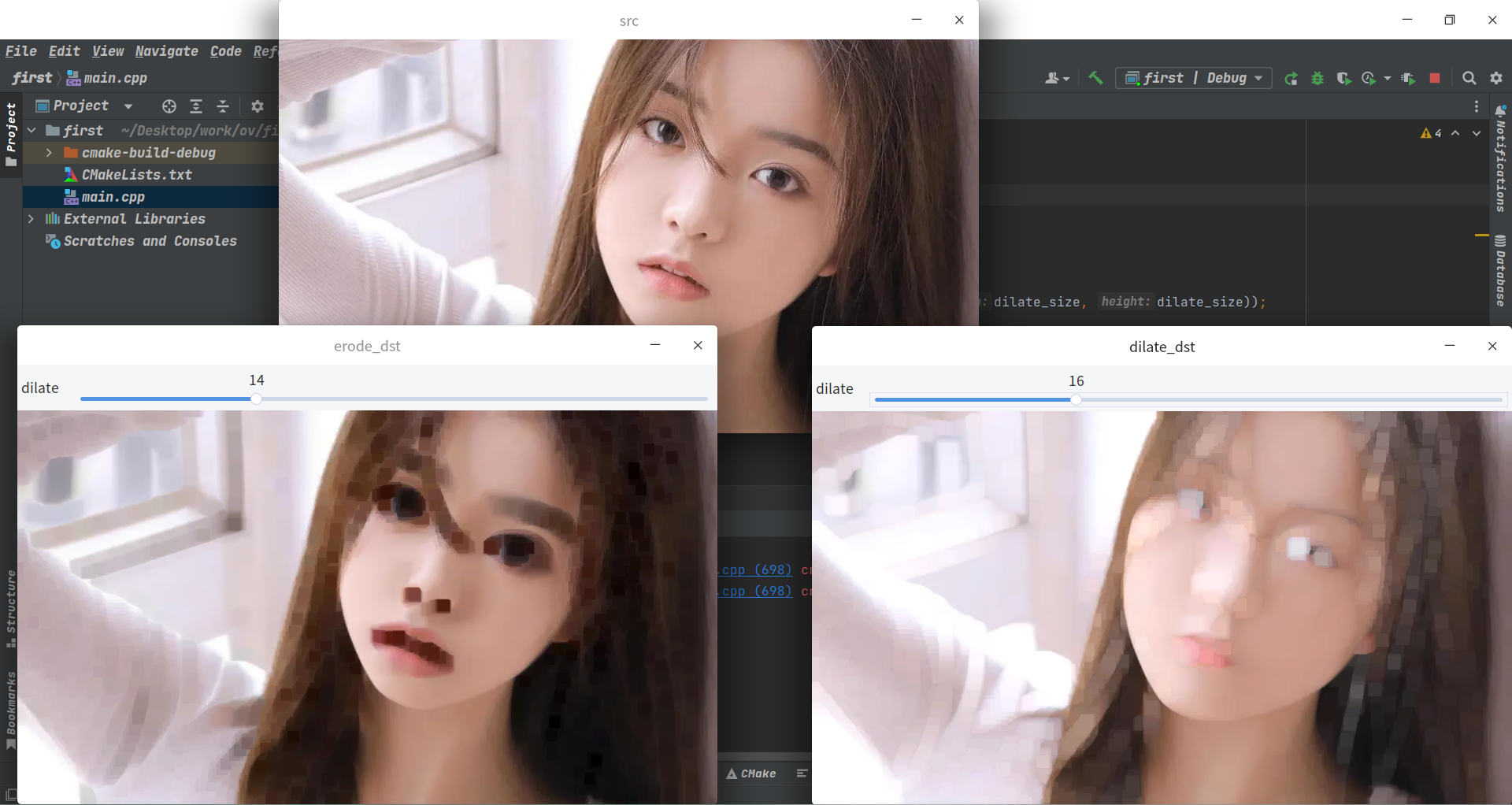Viewport: 1512px width, 805px height.
Task: Open the Code With Me user dropdown
Action: 1057,78
